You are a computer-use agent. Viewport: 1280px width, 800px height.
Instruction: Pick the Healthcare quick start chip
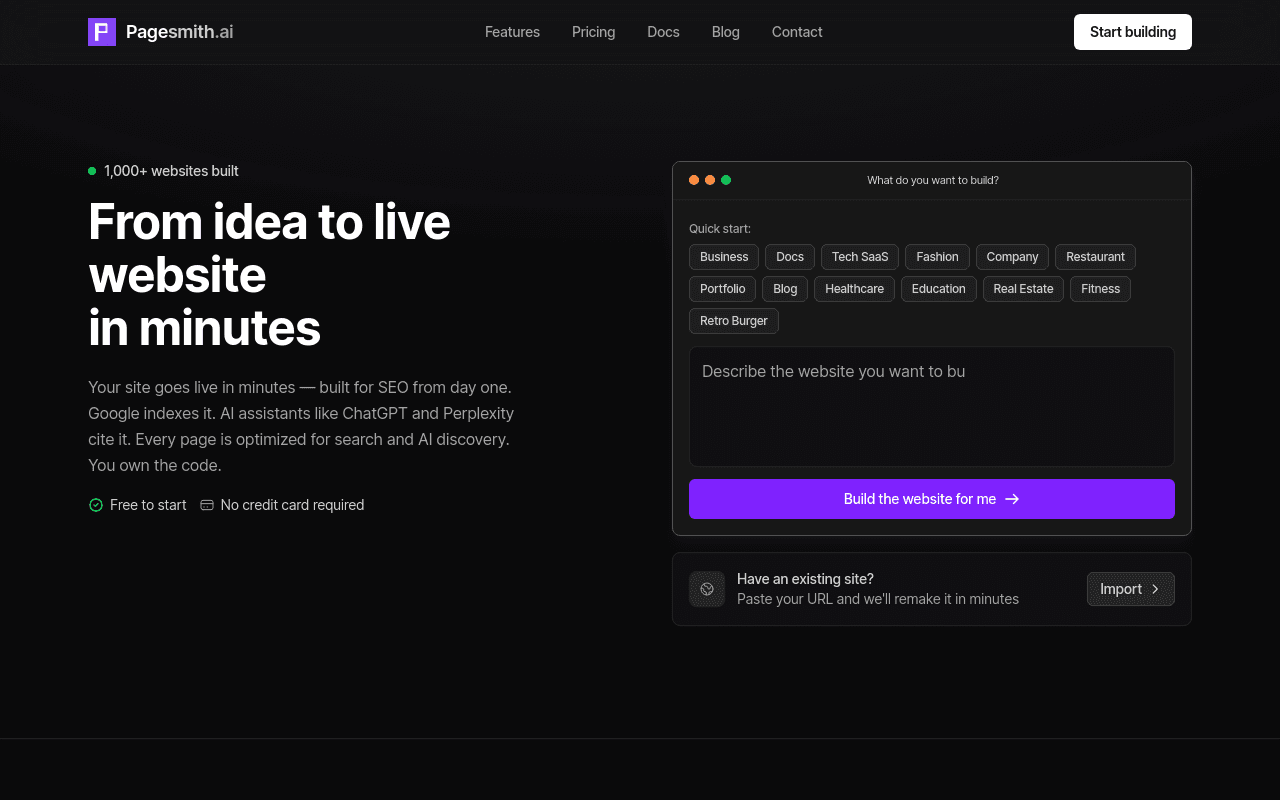(854, 289)
